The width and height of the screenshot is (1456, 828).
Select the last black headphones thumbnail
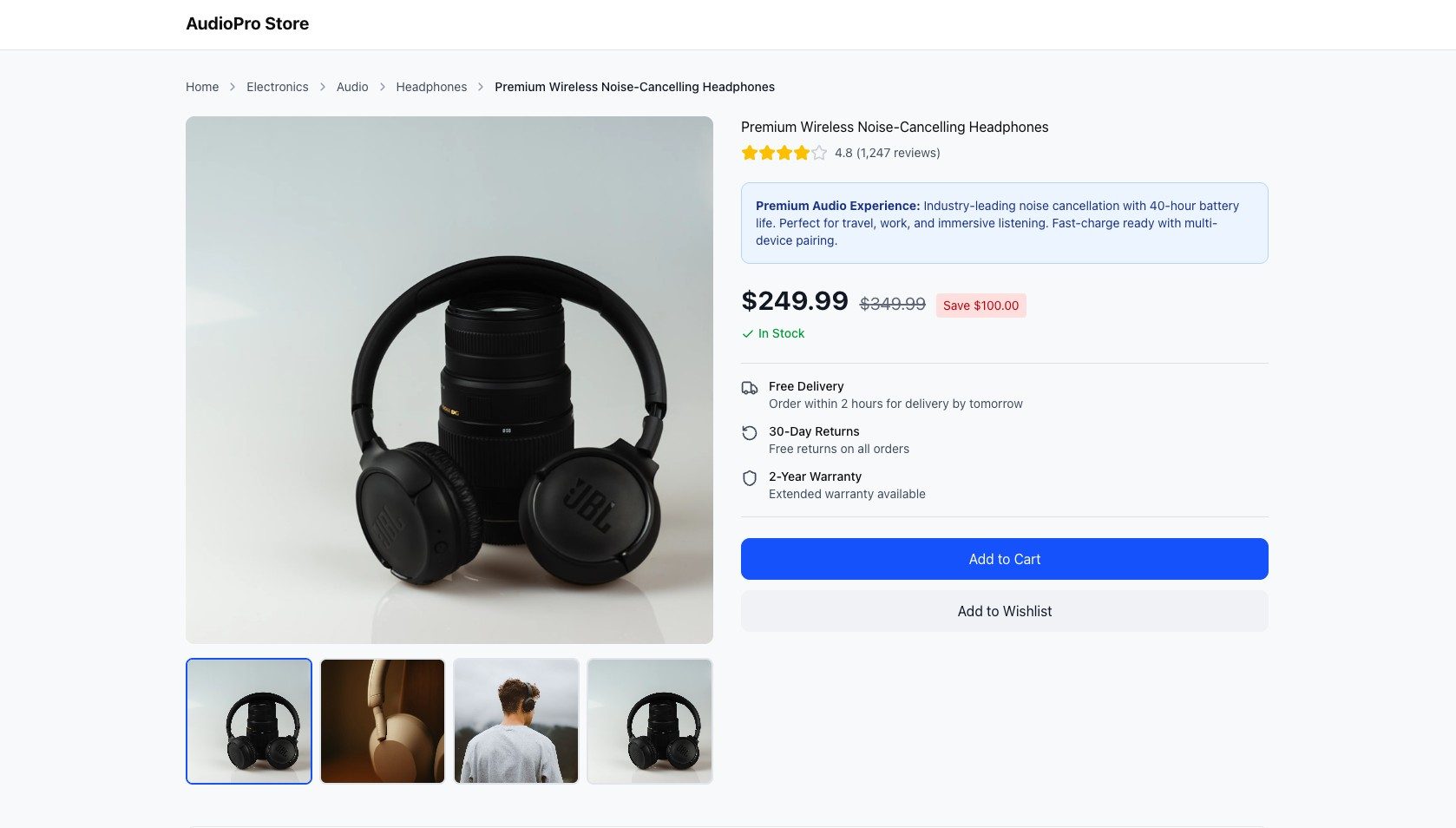coord(649,720)
